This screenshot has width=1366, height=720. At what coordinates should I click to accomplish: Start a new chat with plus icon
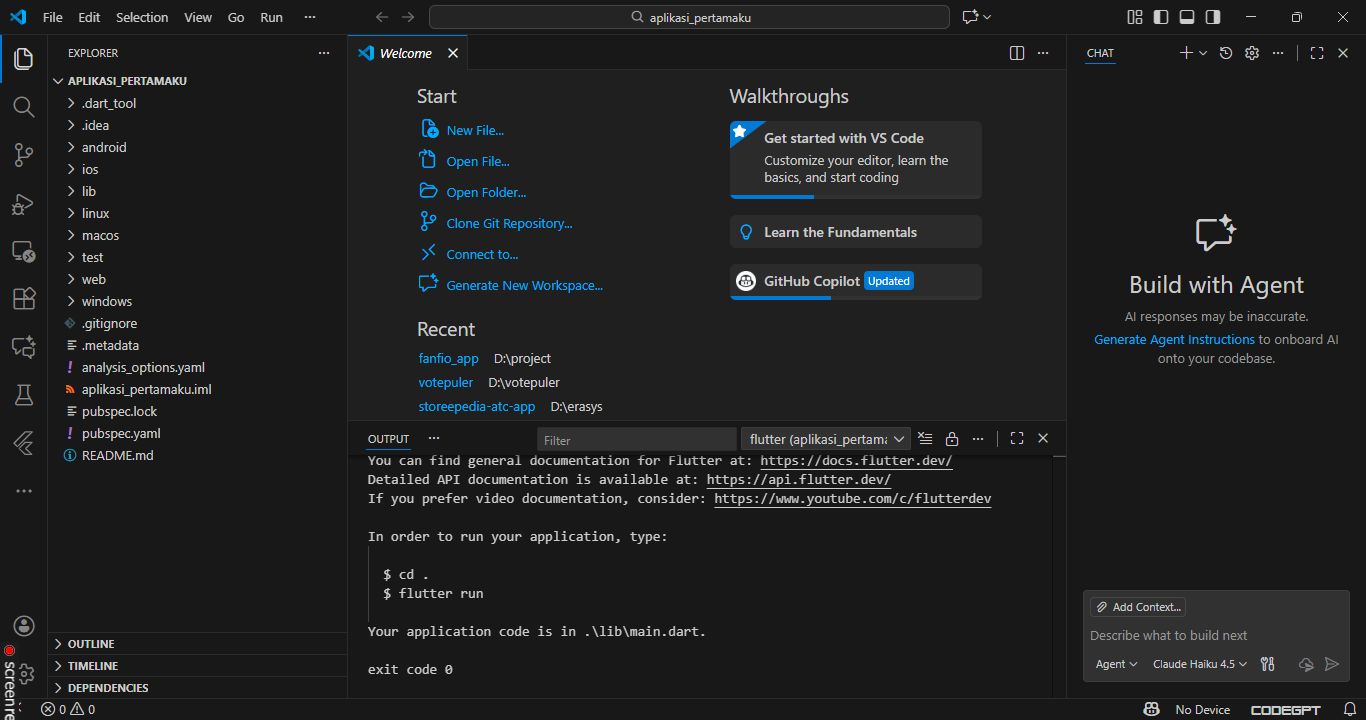1186,53
